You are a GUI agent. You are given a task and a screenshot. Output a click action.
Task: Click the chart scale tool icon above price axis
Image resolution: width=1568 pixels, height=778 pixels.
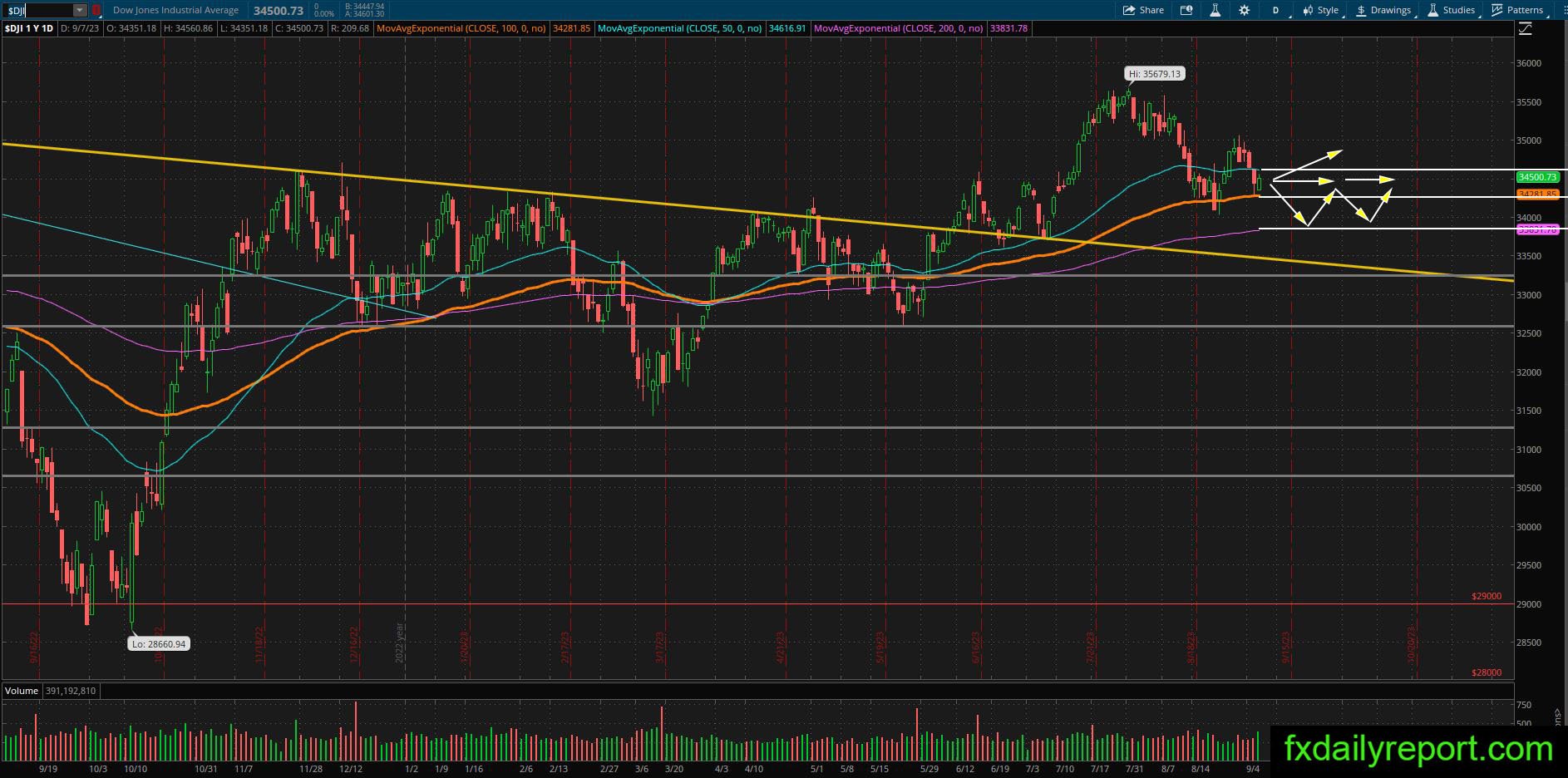click(1525, 29)
